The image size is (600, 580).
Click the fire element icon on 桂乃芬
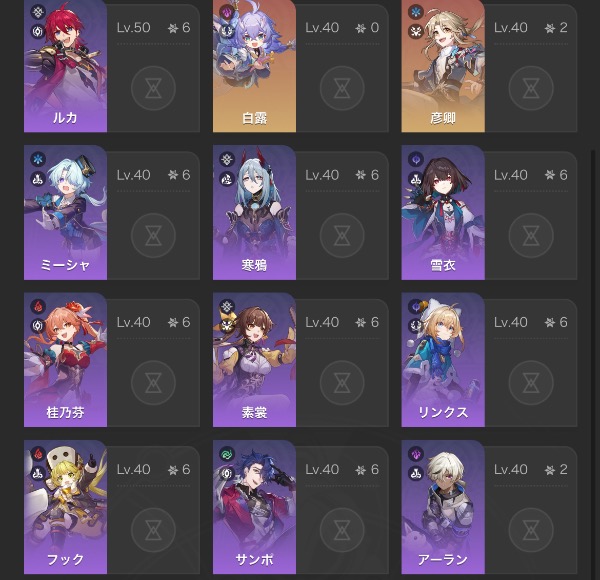[x=38, y=306]
